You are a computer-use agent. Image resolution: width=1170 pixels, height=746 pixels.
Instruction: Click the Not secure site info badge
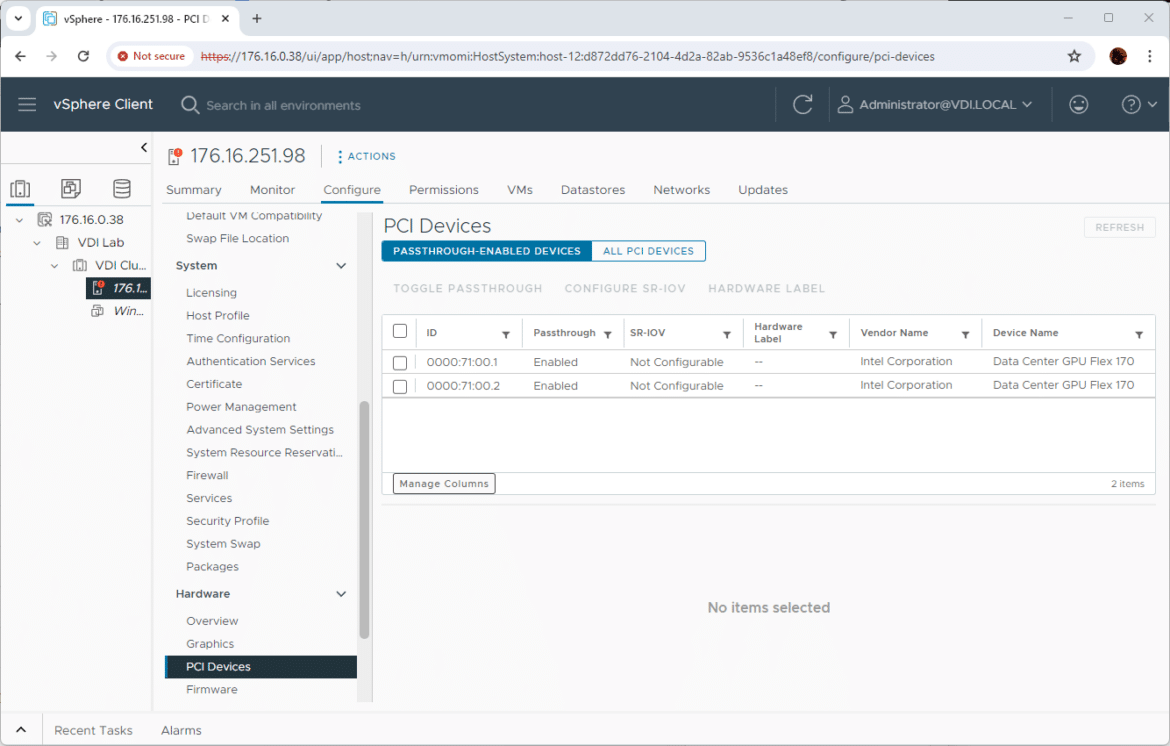coord(151,56)
